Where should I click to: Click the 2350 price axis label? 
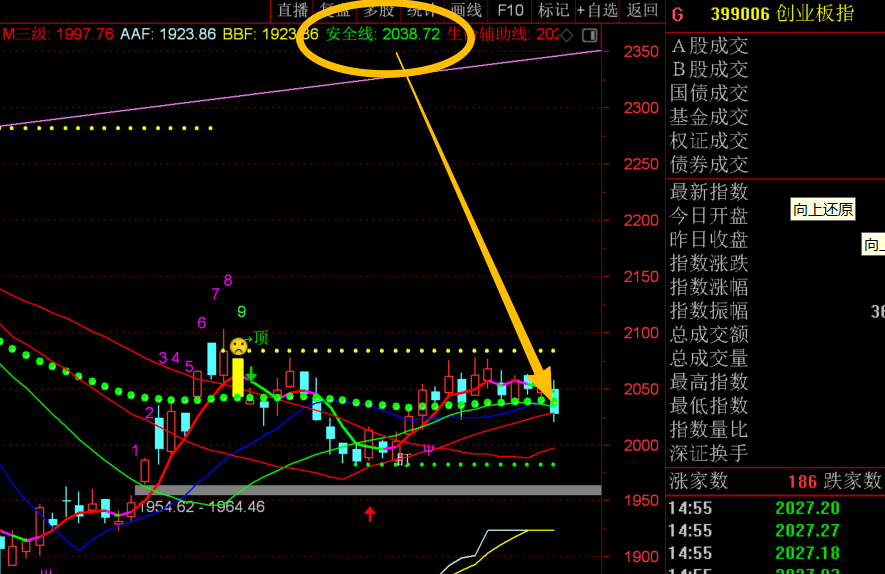point(641,52)
